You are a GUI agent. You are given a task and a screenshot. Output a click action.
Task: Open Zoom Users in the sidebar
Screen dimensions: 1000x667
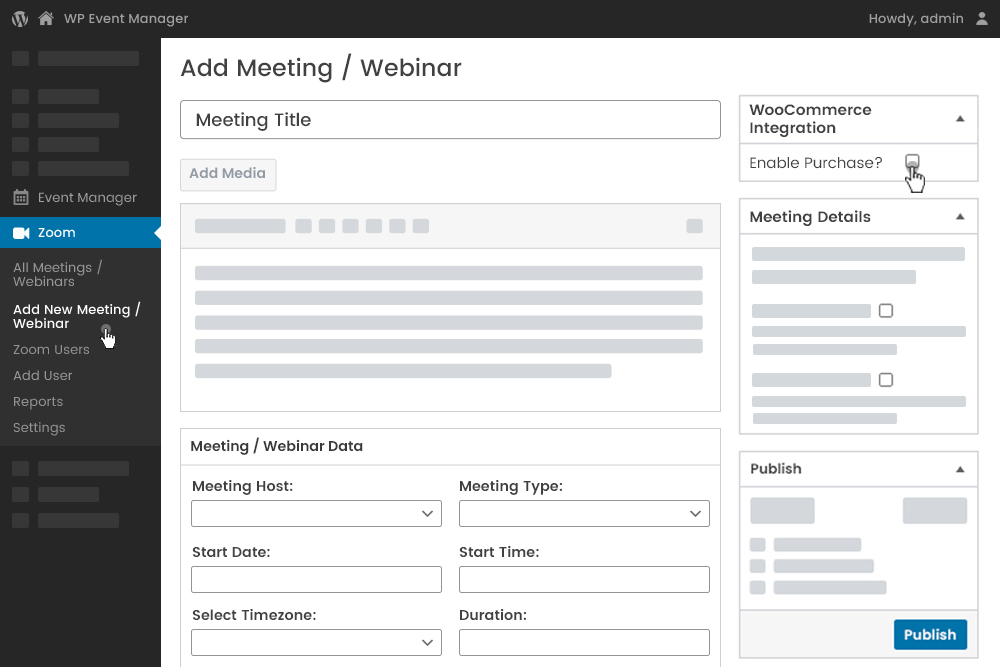coord(51,349)
